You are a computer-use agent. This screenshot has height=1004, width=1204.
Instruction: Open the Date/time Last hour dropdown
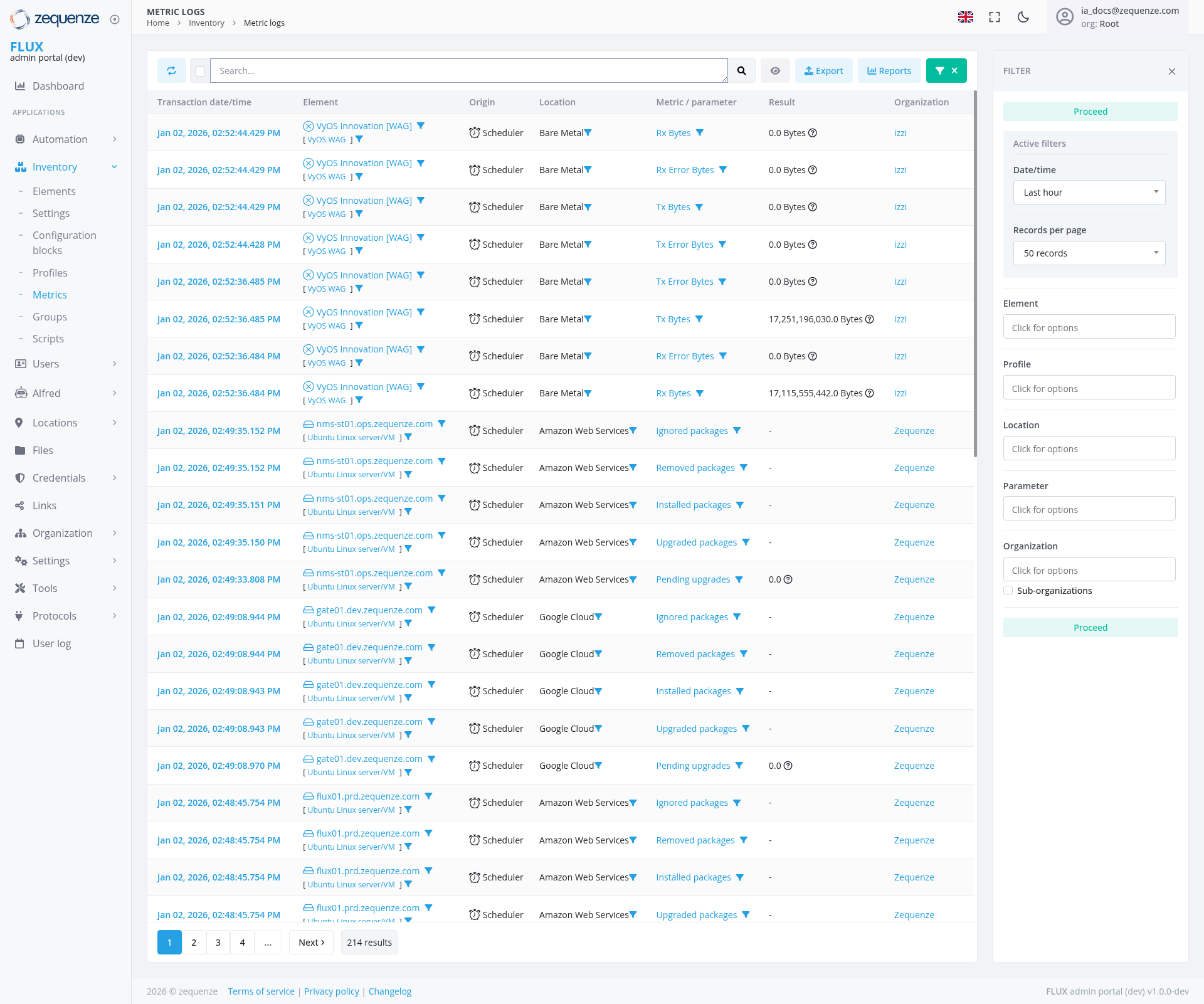1089,193
